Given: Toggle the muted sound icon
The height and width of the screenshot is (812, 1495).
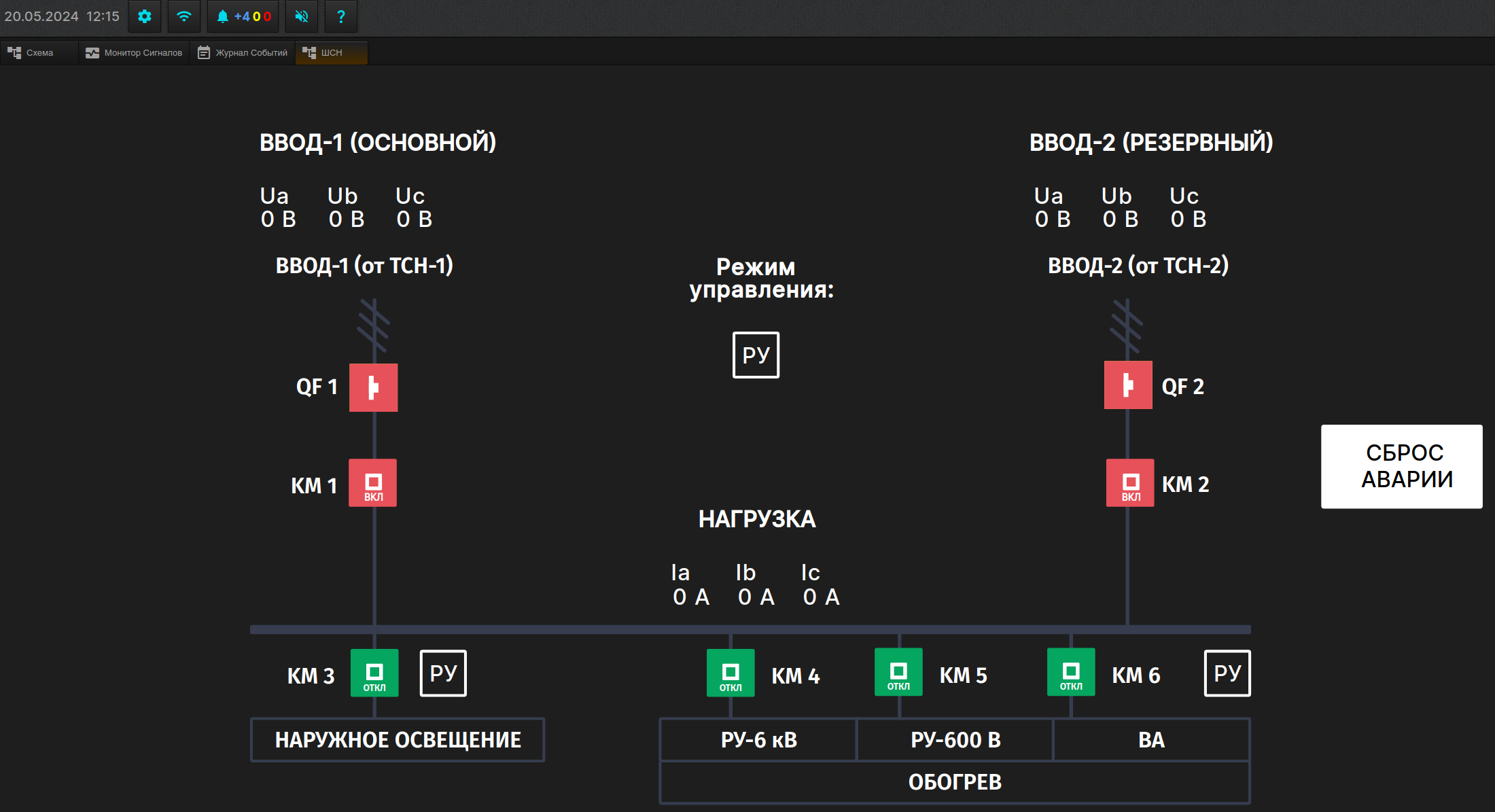Looking at the screenshot, I should (x=302, y=16).
